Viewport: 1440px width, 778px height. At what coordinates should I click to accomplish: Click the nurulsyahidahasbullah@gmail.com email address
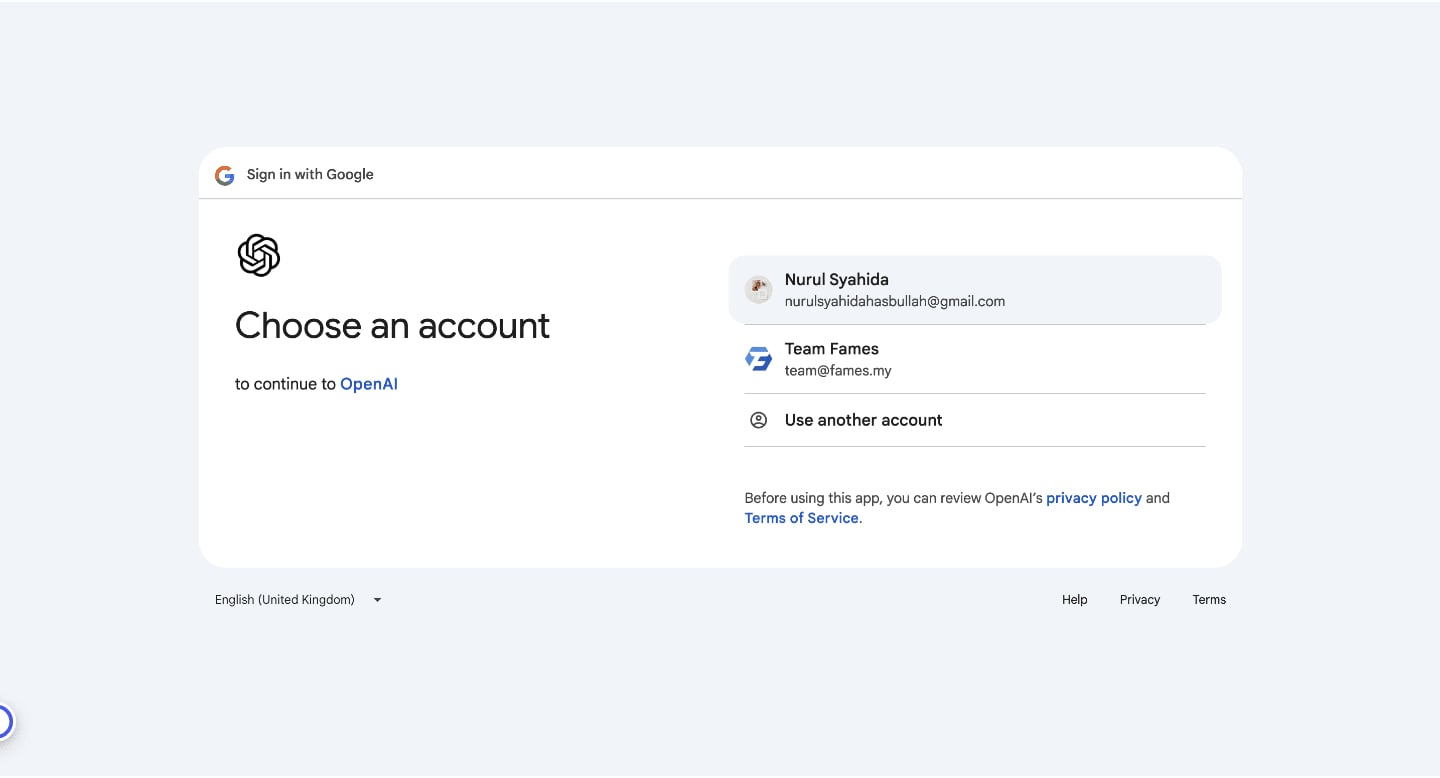(894, 301)
